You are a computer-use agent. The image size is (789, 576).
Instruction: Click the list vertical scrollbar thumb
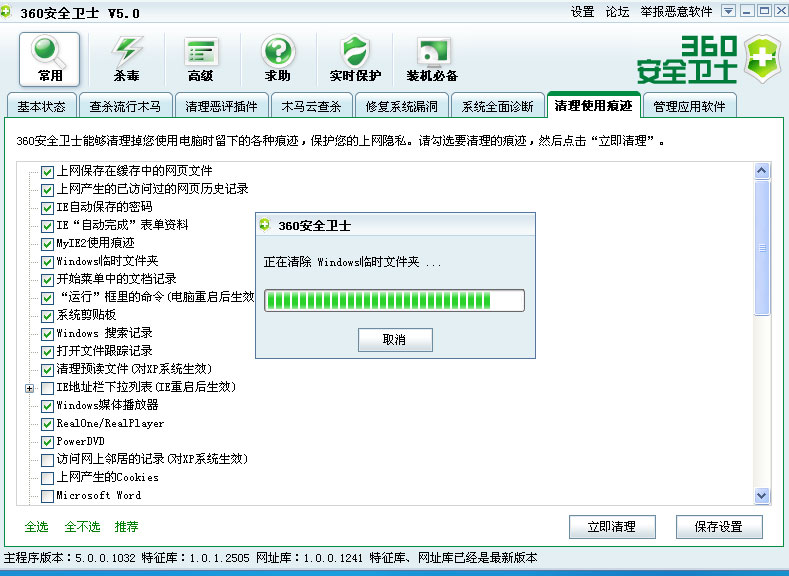click(762, 248)
